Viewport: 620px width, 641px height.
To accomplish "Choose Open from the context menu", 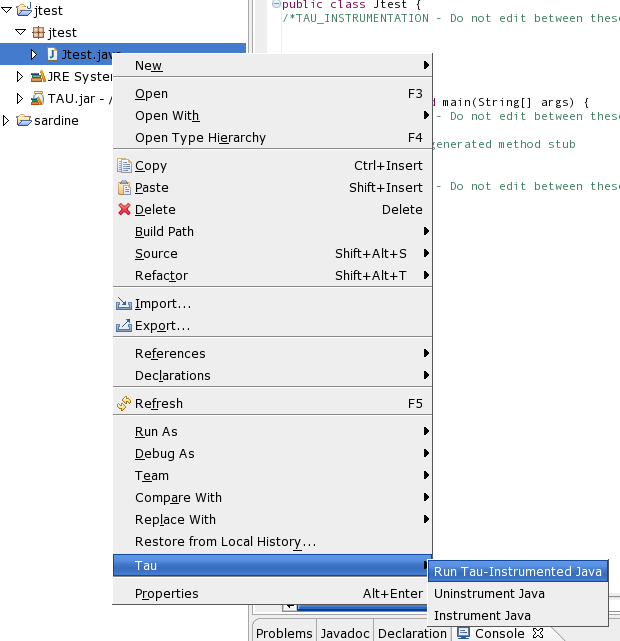I will (273, 94).
